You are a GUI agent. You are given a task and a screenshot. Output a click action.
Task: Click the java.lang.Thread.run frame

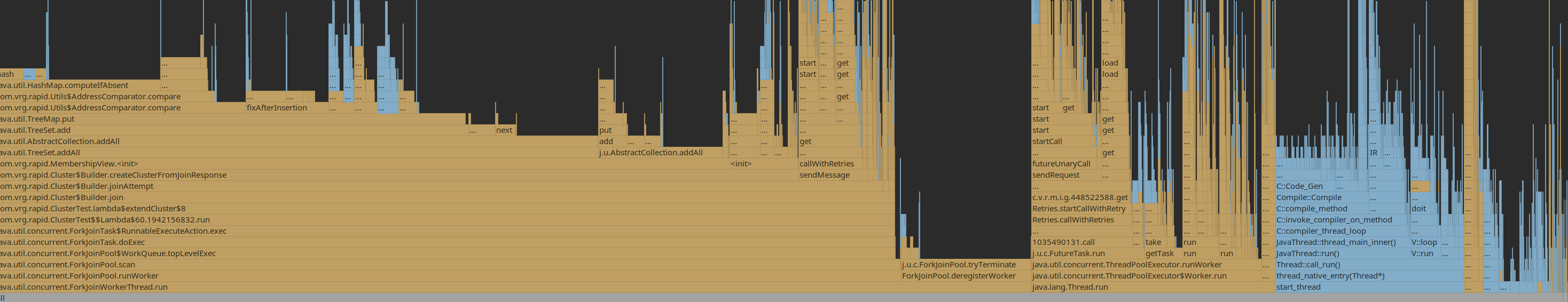pos(1154,288)
